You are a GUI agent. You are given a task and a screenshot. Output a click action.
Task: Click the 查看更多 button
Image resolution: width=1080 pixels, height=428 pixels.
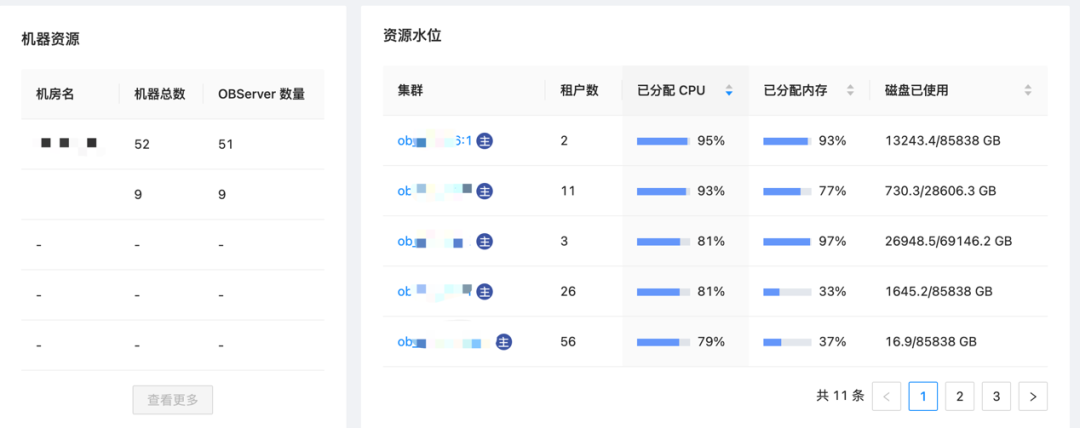(173, 400)
